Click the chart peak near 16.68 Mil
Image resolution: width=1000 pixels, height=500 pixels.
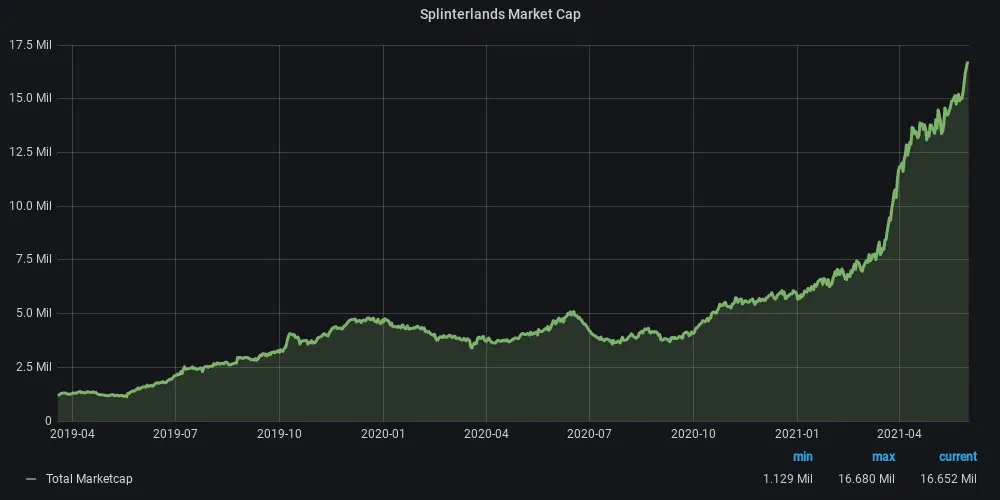(x=967, y=62)
